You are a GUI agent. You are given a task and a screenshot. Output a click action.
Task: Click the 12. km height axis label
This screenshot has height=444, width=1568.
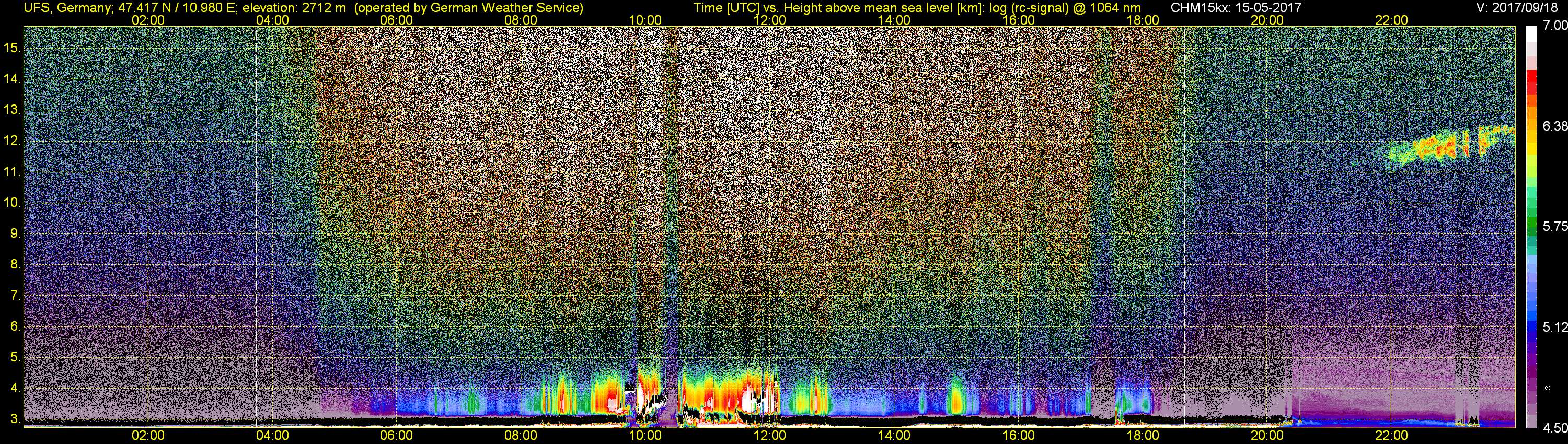point(12,141)
